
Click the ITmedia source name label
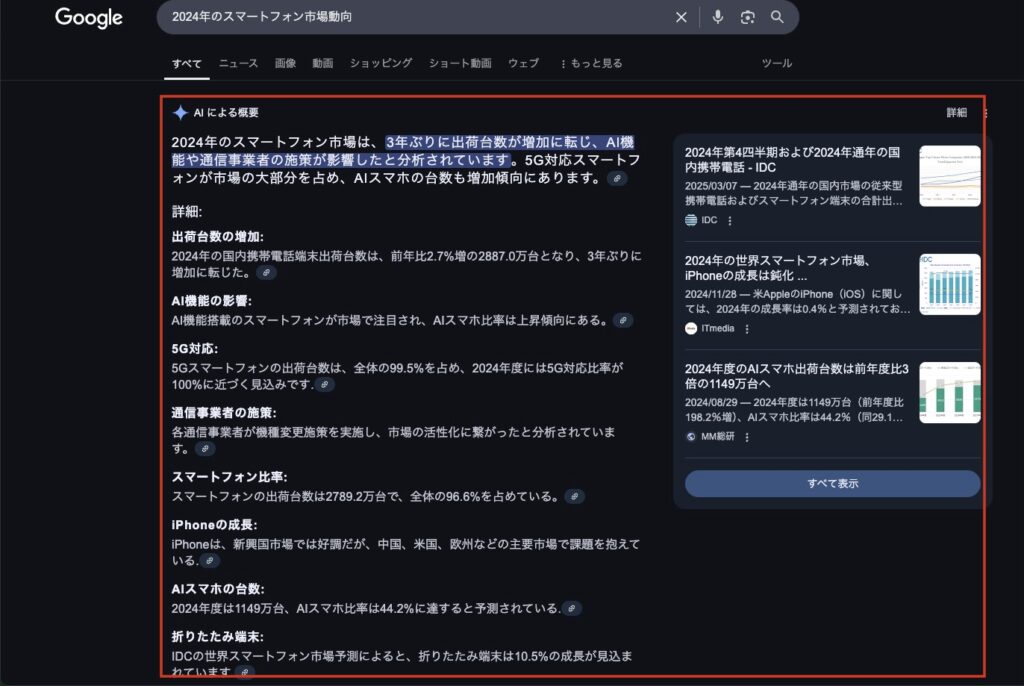pyautogui.click(x=718, y=329)
